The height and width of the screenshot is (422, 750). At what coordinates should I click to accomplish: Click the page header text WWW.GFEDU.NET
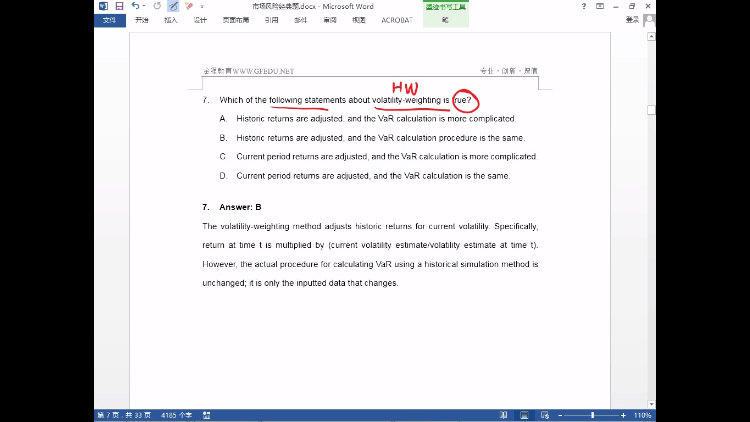click(263, 71)
